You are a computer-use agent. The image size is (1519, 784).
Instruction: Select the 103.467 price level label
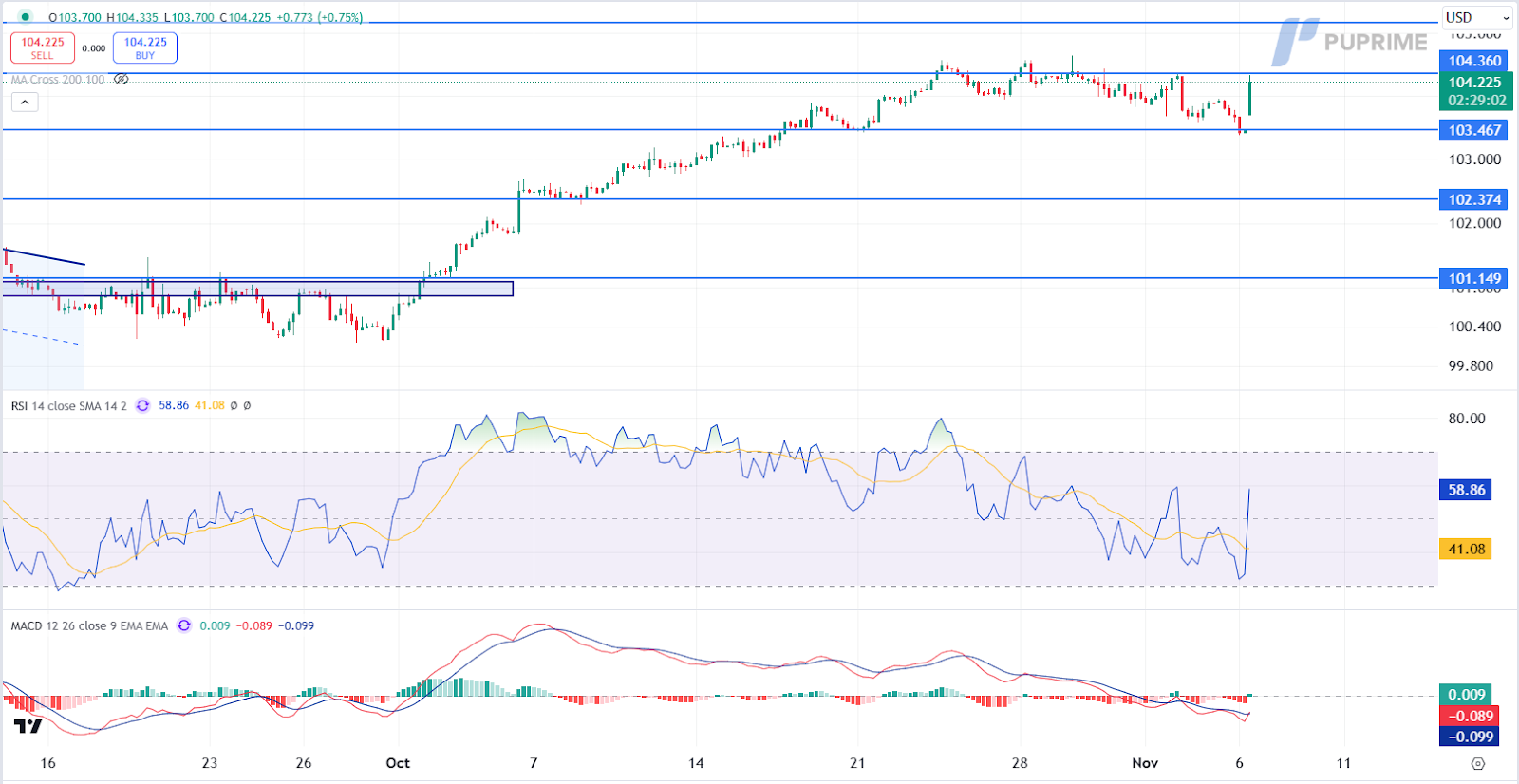click(x=1474, y=130)
